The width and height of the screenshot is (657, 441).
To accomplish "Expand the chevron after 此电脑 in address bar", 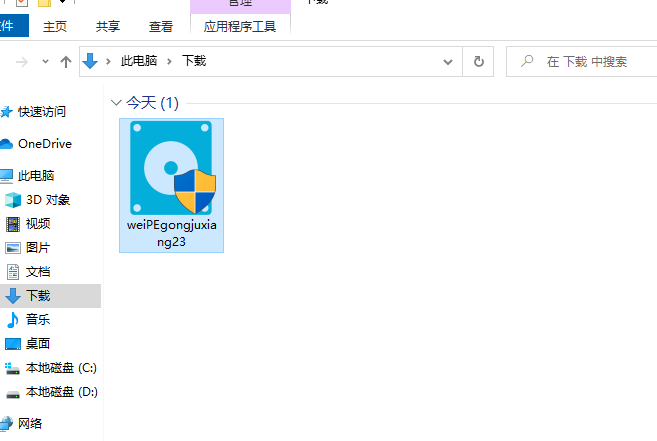I will 169,62.
